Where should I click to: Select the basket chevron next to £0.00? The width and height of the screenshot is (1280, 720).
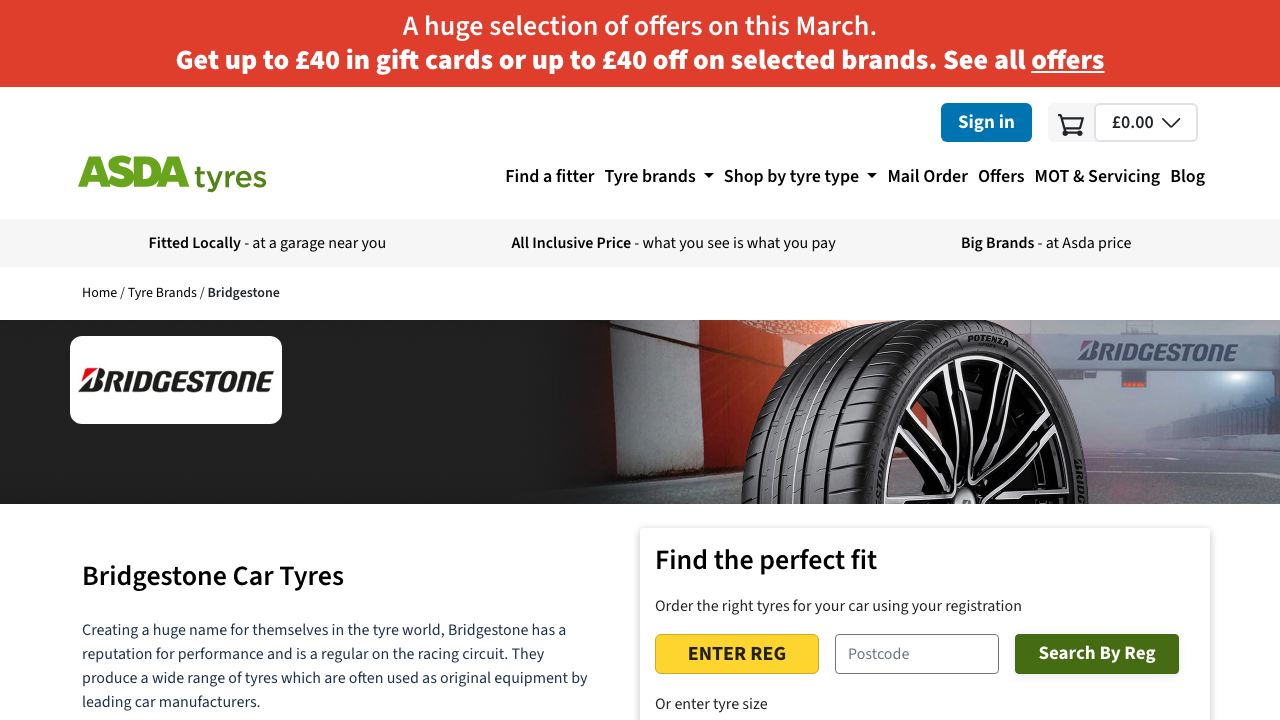point(1173,122)
